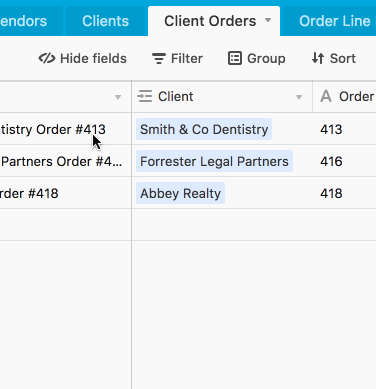Click the Group icon

coord(235,58)
